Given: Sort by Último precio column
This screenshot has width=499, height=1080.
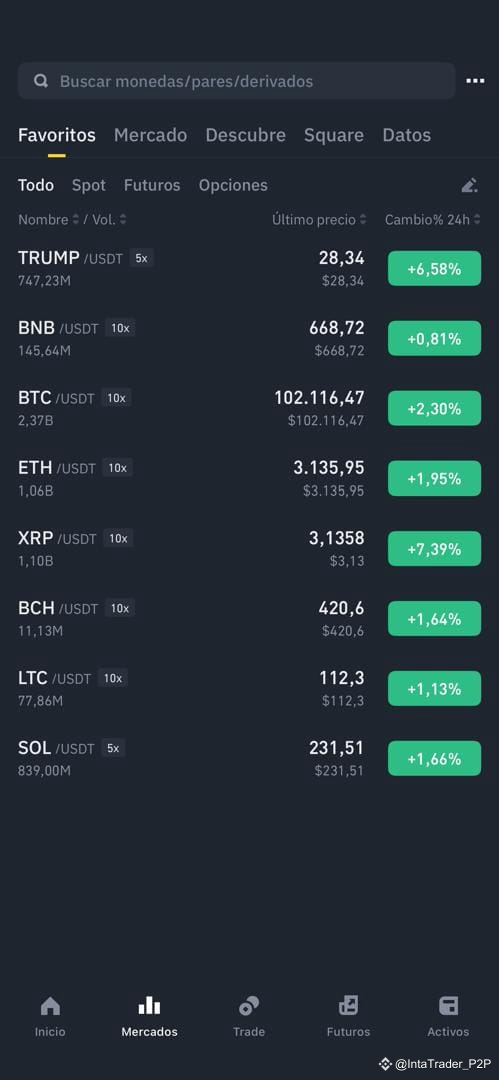Looking at the screenshot, I should 318,220.
